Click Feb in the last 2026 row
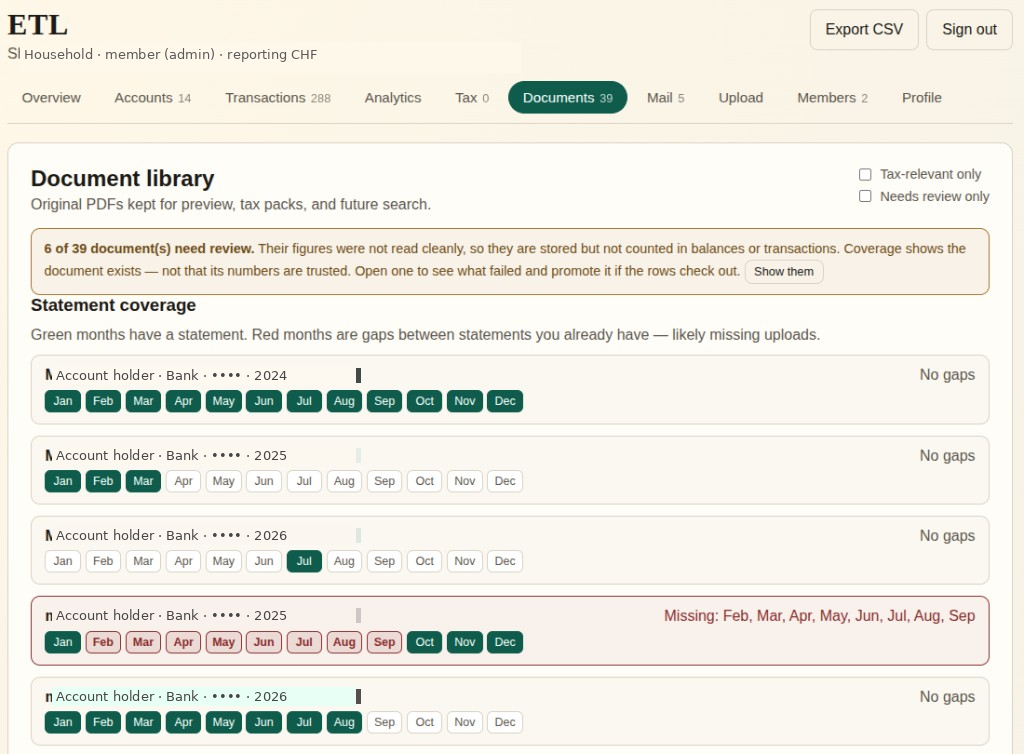Image resolution: width=1024 pixels, height=754 pixels. pyautogui.click(x=103, y=722)
